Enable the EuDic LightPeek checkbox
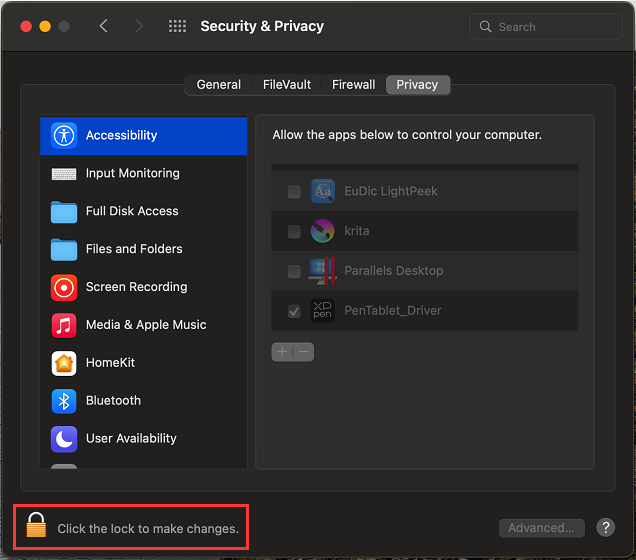 pyautogui.click(x=294, y=191)
